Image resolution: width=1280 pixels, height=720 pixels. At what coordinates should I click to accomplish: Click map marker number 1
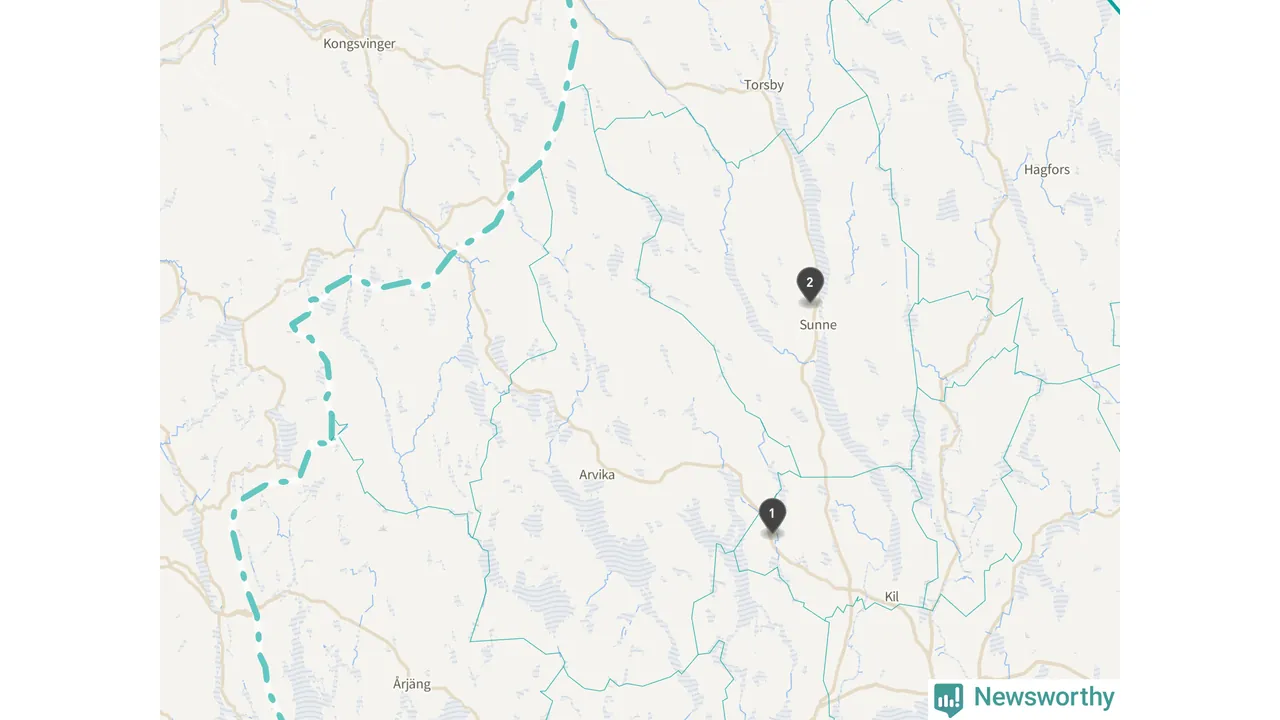point(772,514)
